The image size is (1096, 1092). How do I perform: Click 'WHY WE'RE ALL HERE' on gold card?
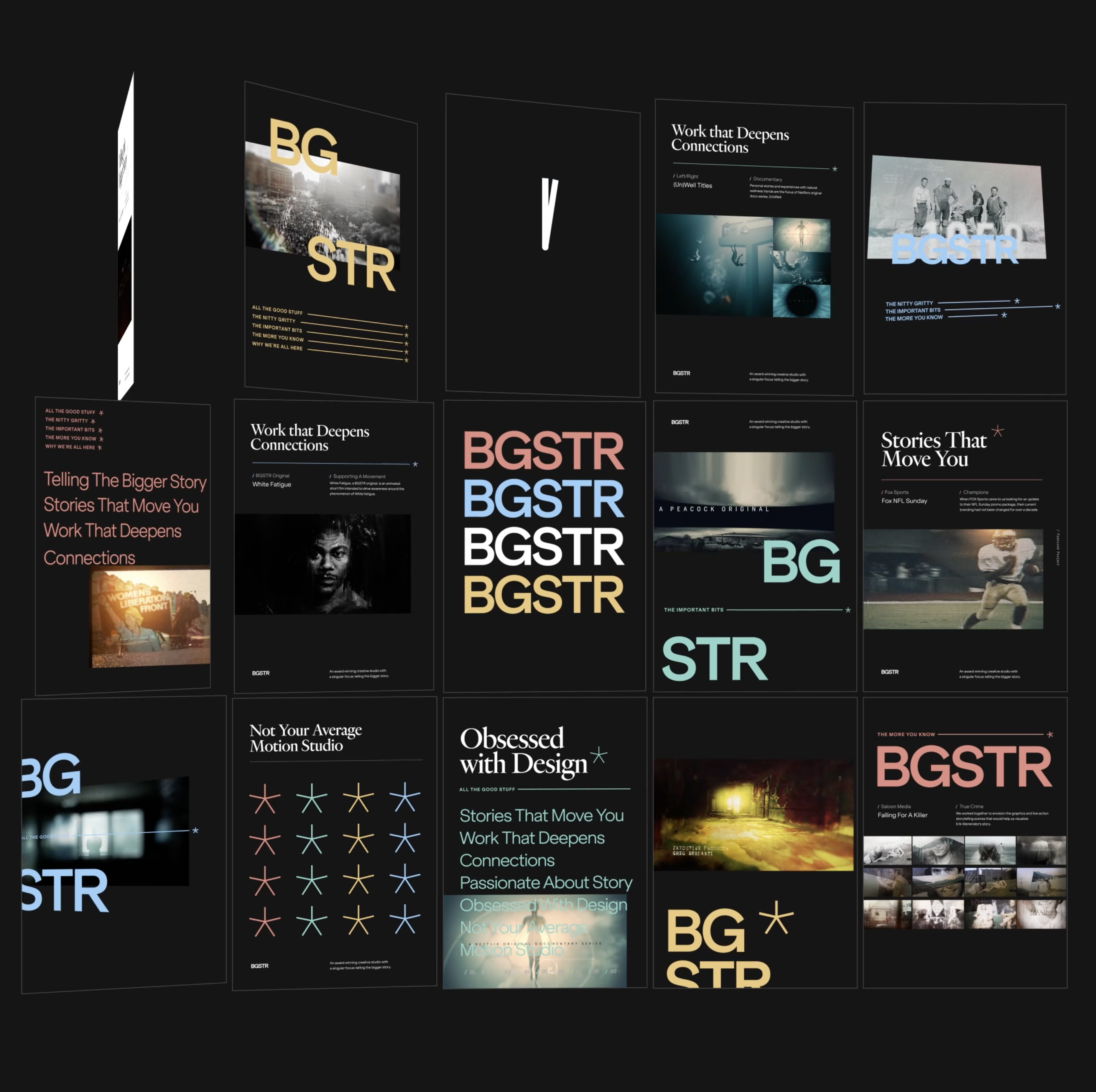pyautogui.click(x=277, y=345)
